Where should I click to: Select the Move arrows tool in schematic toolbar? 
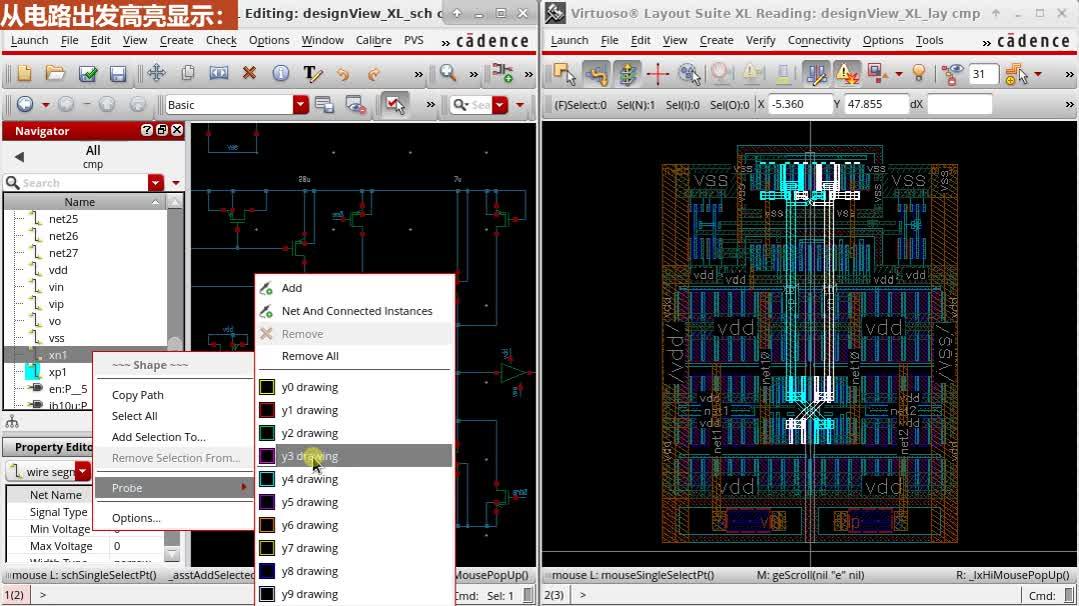(157, 74)
